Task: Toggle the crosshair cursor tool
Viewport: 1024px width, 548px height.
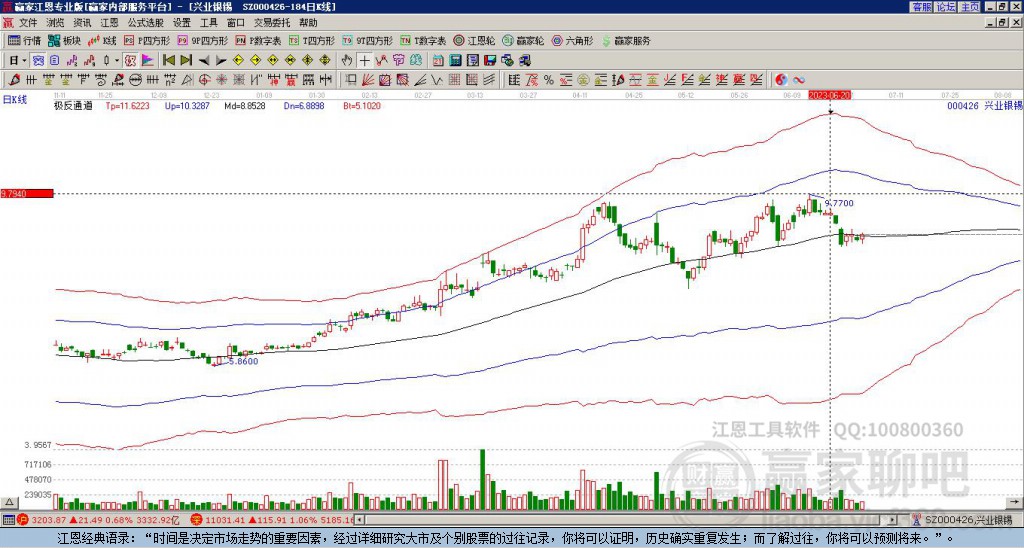Action: point(364,61)
